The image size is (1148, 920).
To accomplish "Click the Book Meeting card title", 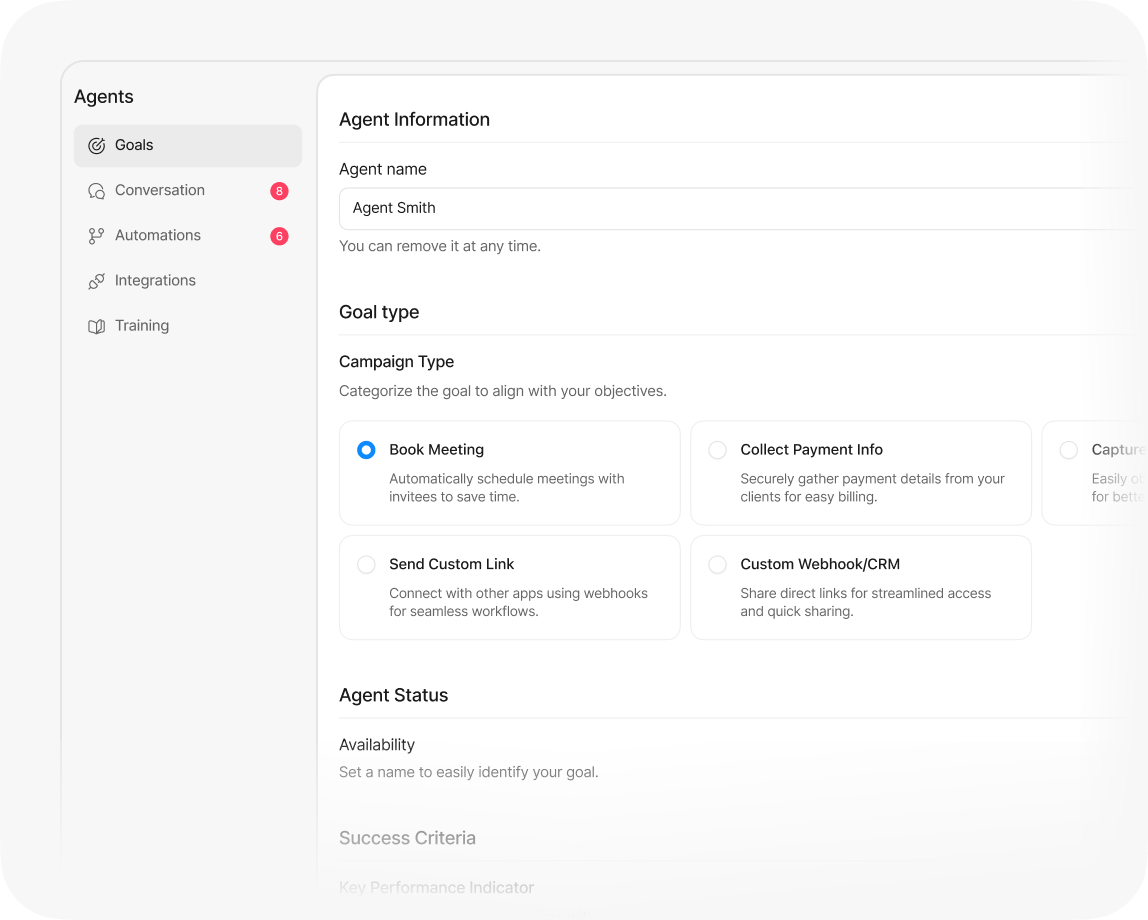I will click(x=436, y=449).
